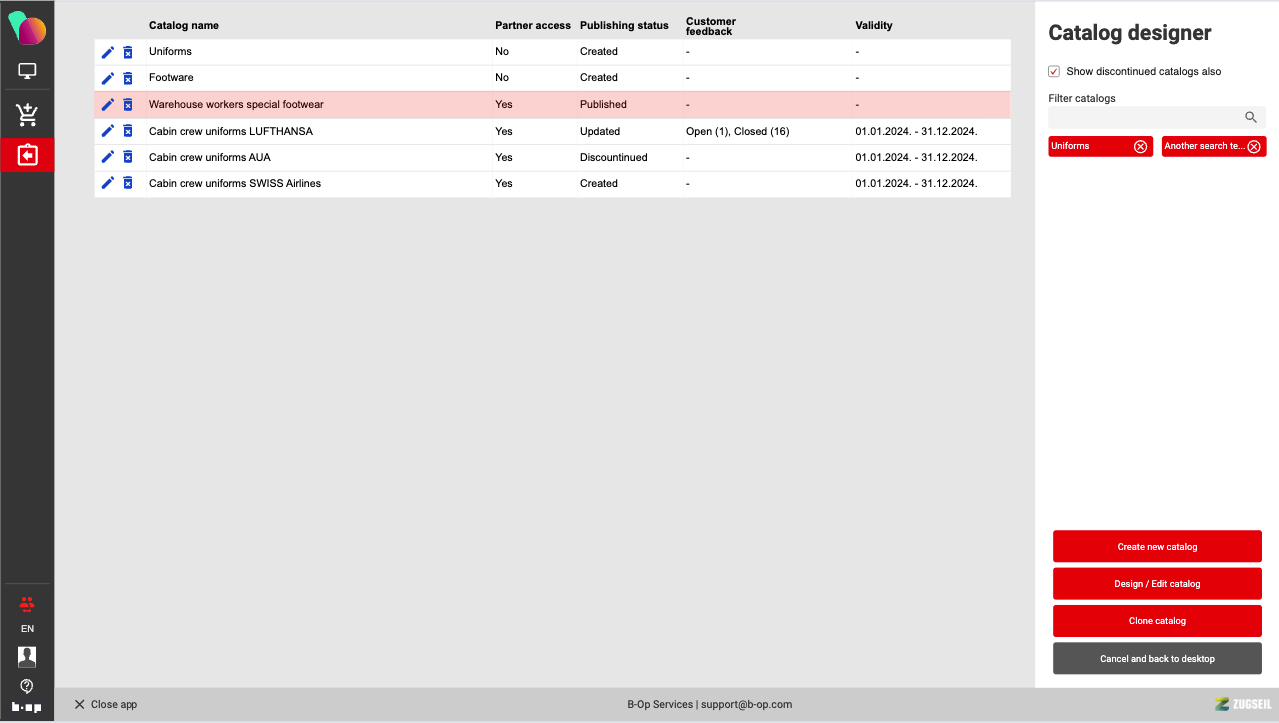This screenshot has width=1279, height=723.
Task: Open the EN language selector
Action: point(27,629)
